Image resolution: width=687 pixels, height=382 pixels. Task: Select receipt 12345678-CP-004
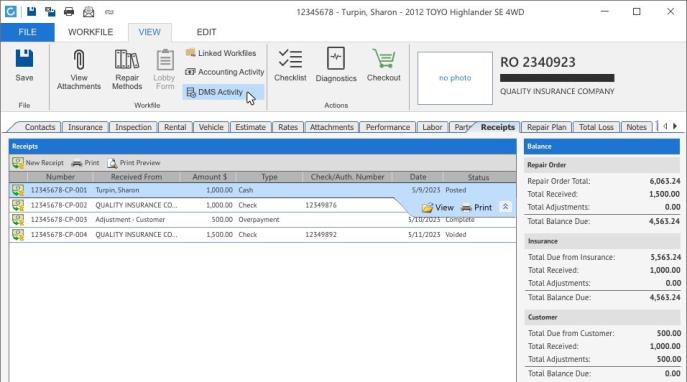pyautogui.click(x=262, y=234)
